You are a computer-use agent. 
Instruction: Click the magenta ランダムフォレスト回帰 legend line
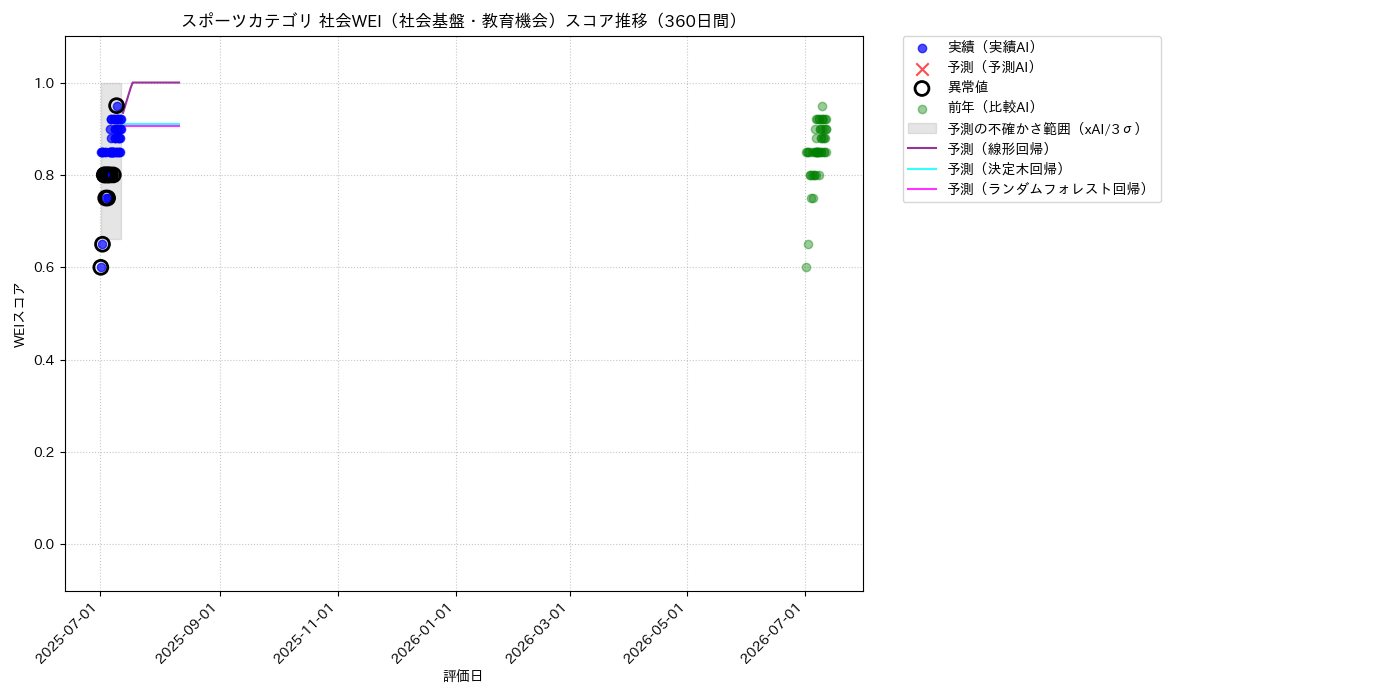click(922, 188)
